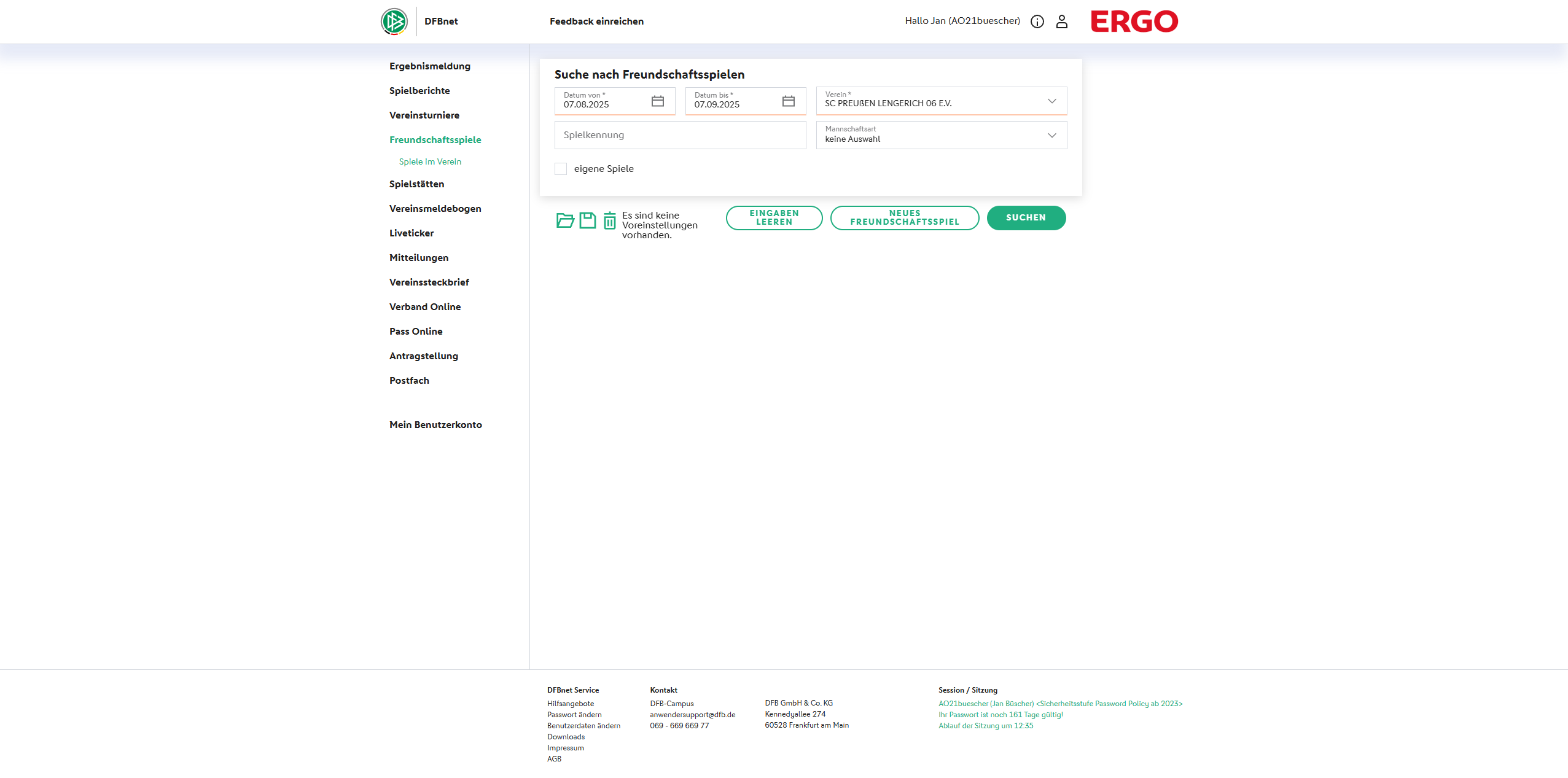The width and height of the screenshot is (1568, 778).
Task: Open the Passwort ändern footer link
Action: click(x=574, y=715)
